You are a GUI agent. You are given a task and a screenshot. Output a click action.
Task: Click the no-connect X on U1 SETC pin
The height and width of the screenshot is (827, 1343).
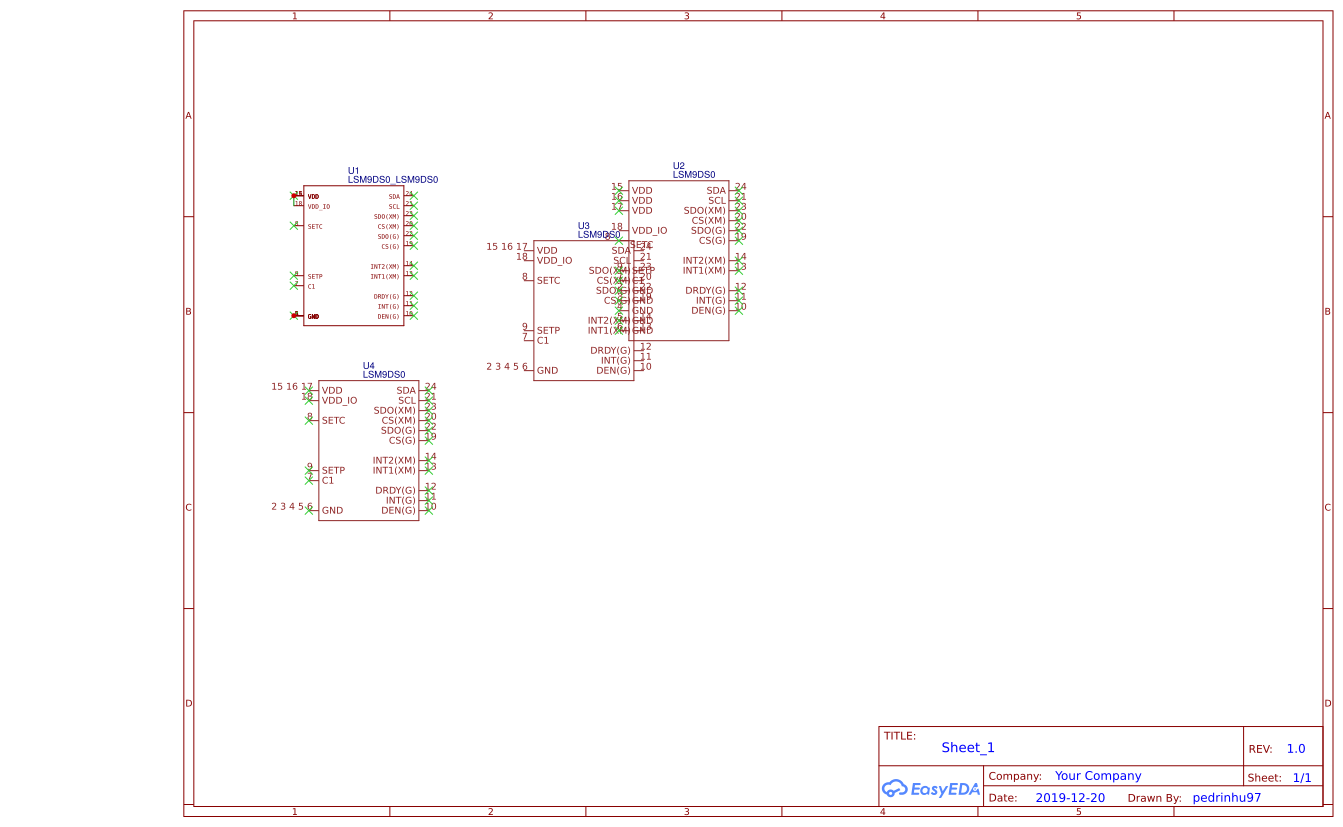(294, 226)
